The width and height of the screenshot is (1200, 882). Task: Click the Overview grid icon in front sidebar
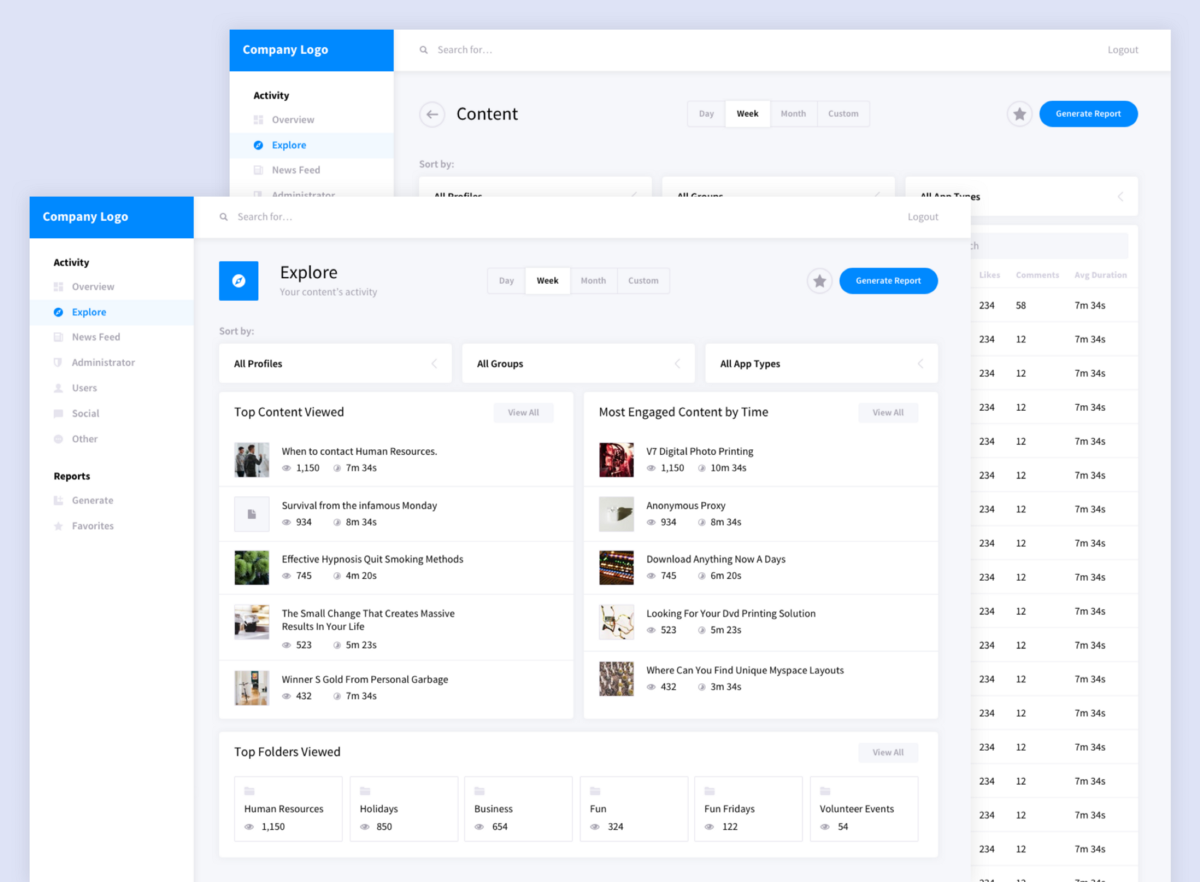pos(59,287)
